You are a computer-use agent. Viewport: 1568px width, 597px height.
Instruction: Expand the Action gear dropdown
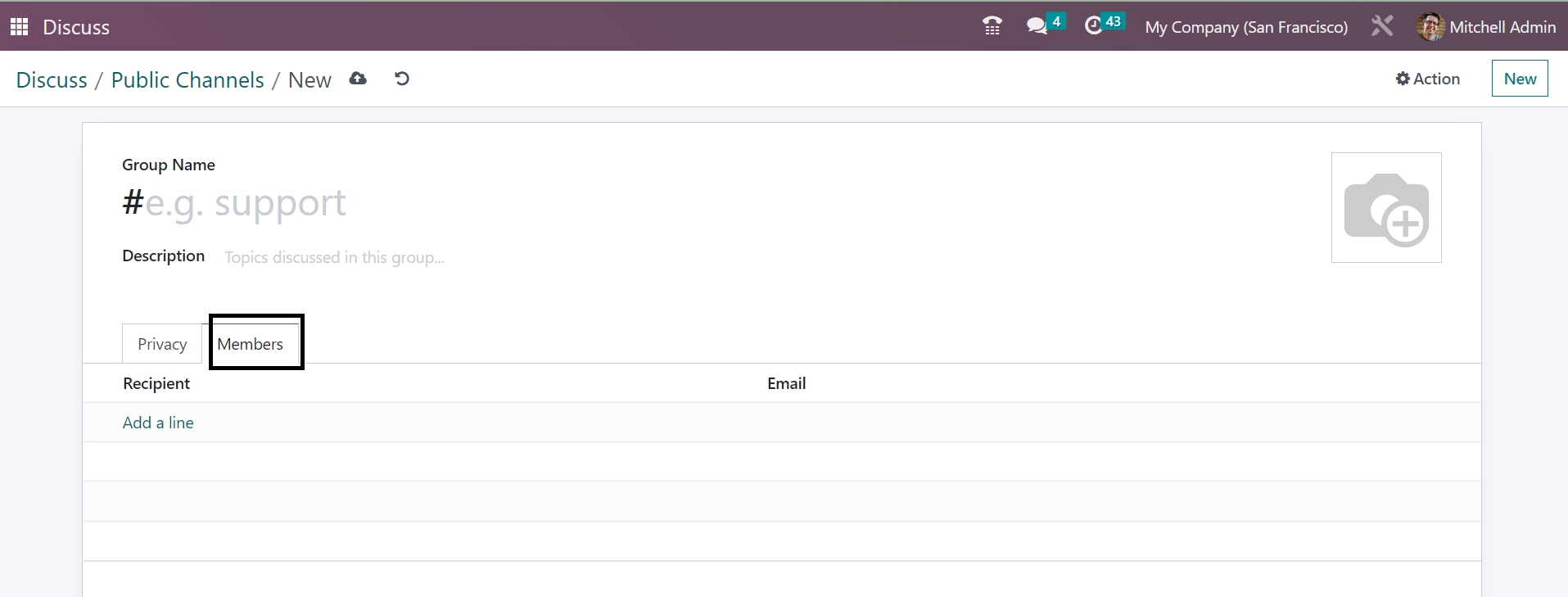pos(1427,79)
